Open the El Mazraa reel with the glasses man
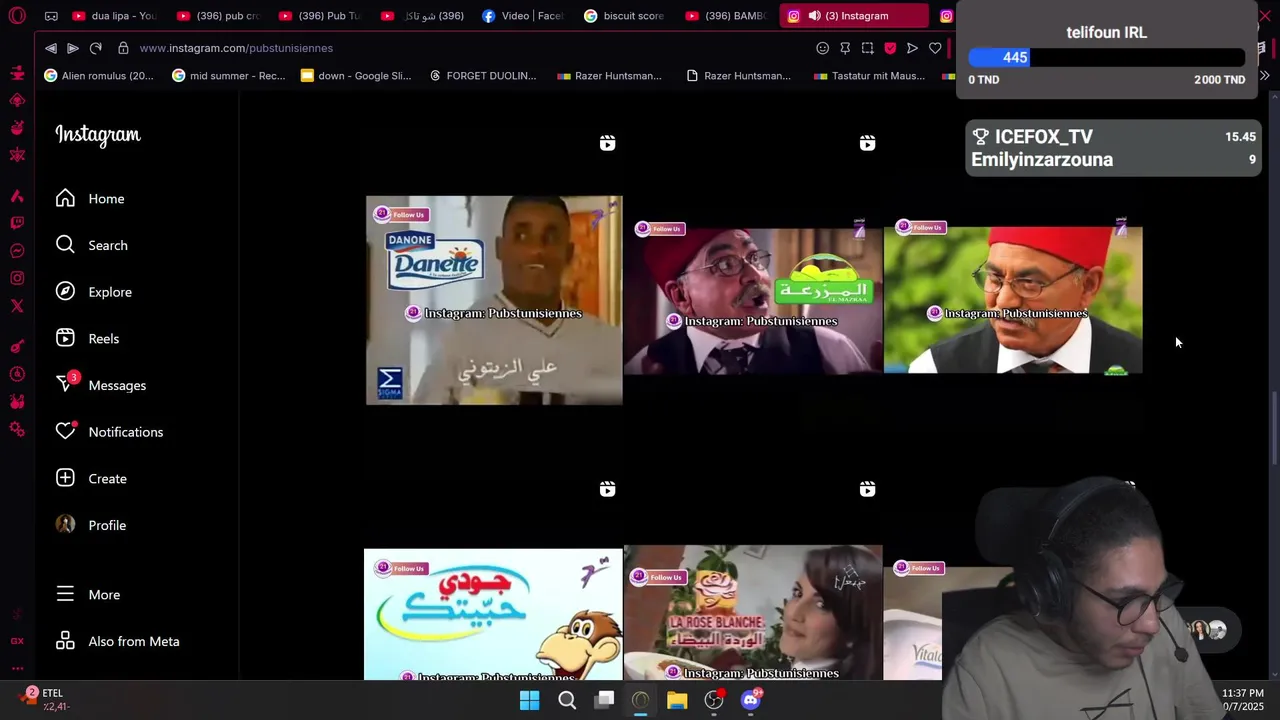 click(753, 300)
